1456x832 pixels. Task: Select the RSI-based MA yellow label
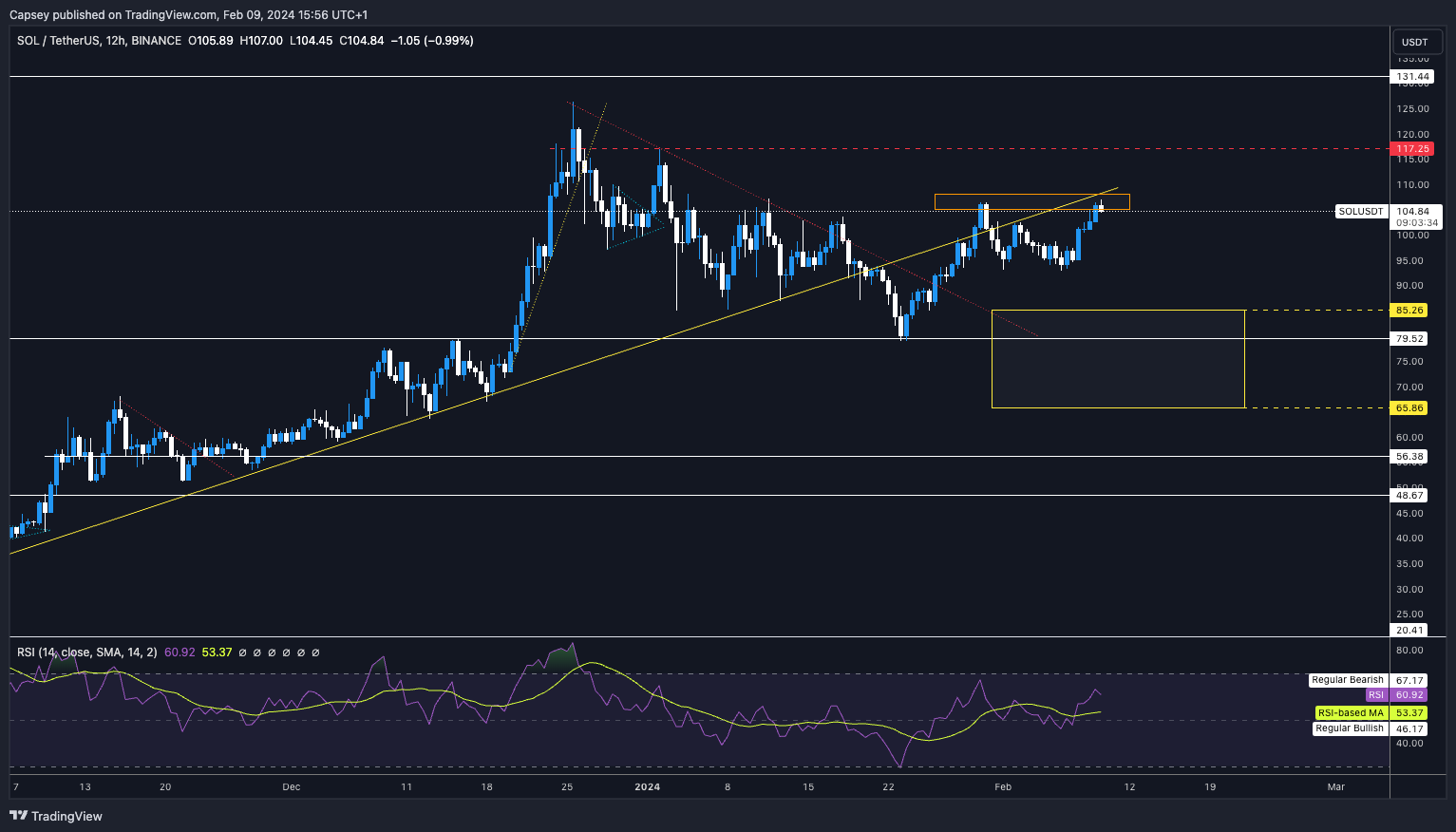1350,713
